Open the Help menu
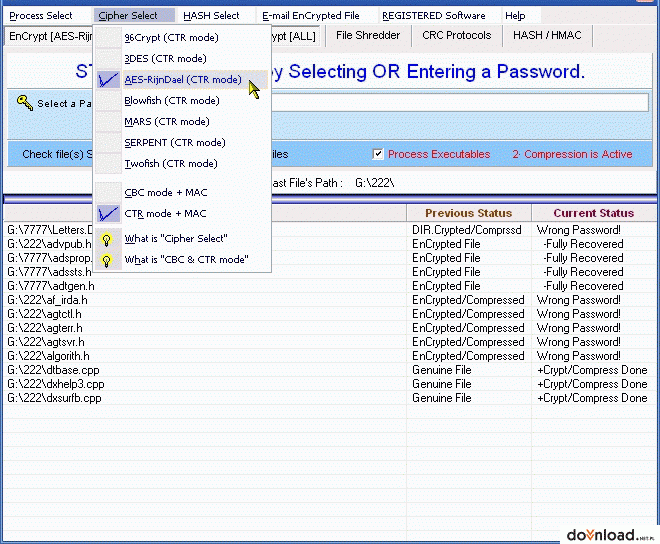 515,16
